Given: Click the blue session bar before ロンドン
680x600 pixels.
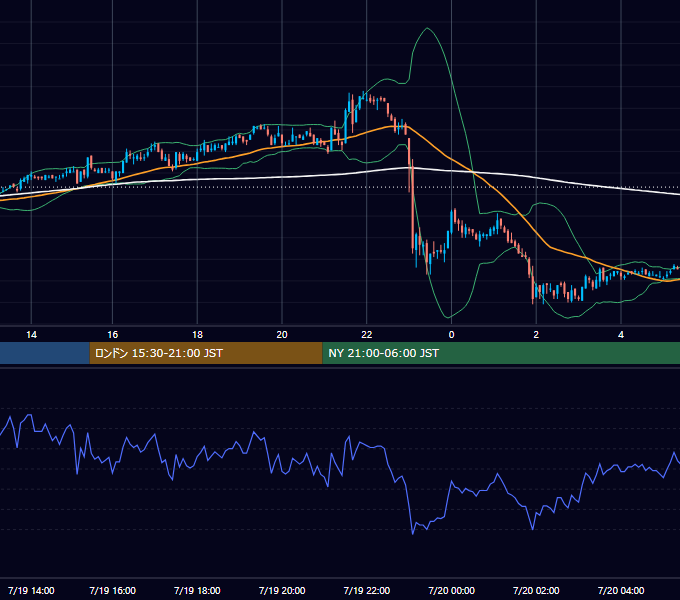Looking at the screenshot, I should click(45, 353).
